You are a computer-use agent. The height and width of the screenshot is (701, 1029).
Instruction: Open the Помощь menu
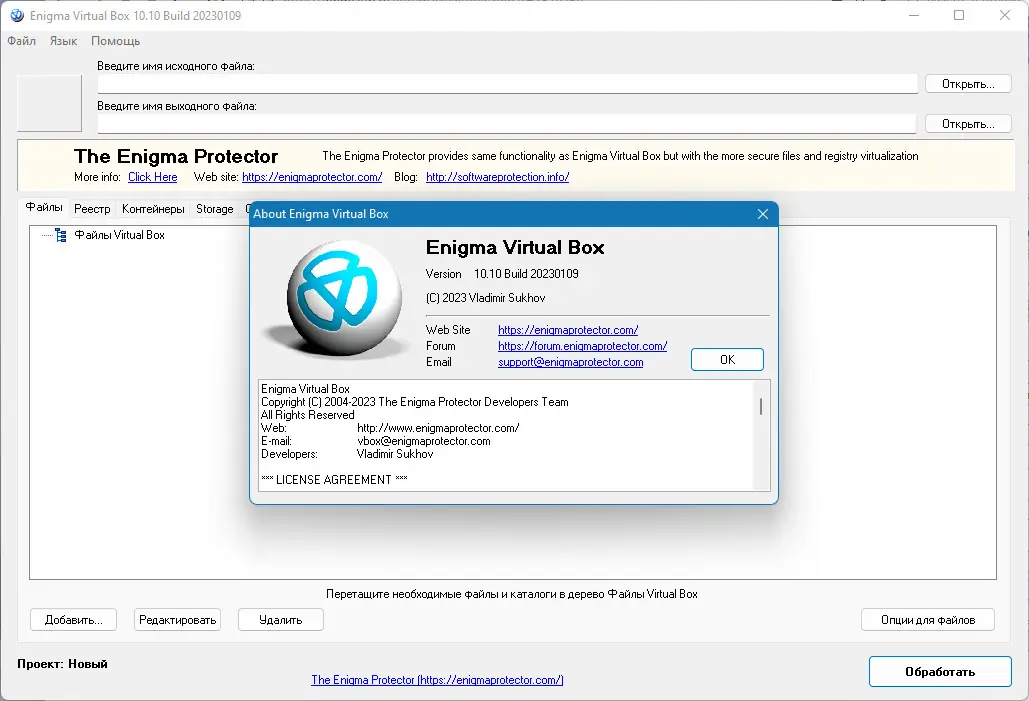point(116,41)
